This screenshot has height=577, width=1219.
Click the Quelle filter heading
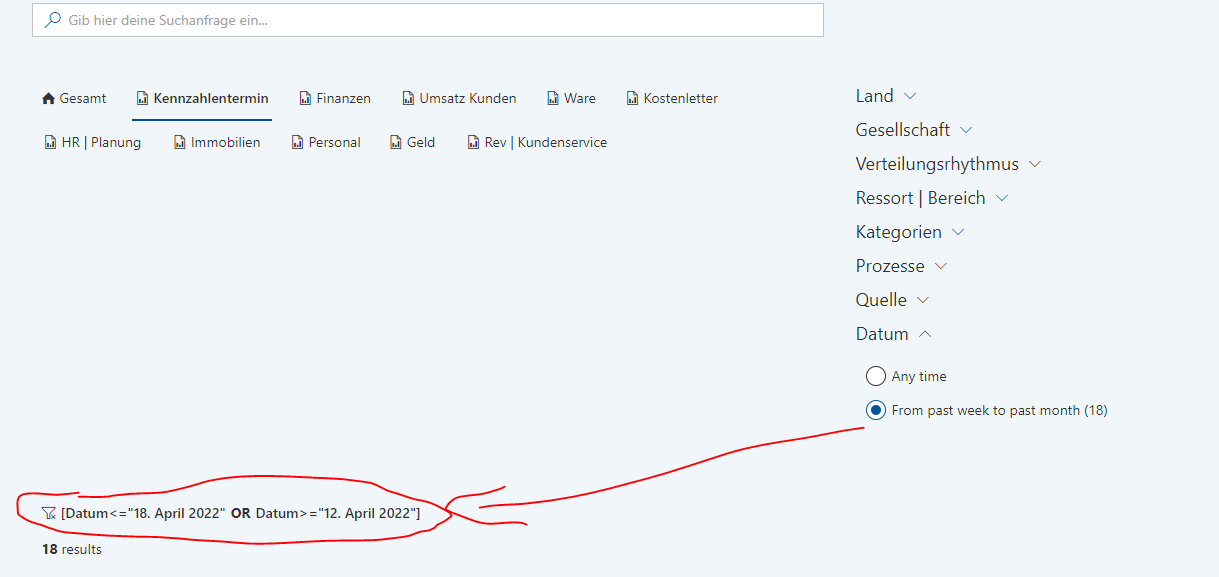(x=881, y=300)
